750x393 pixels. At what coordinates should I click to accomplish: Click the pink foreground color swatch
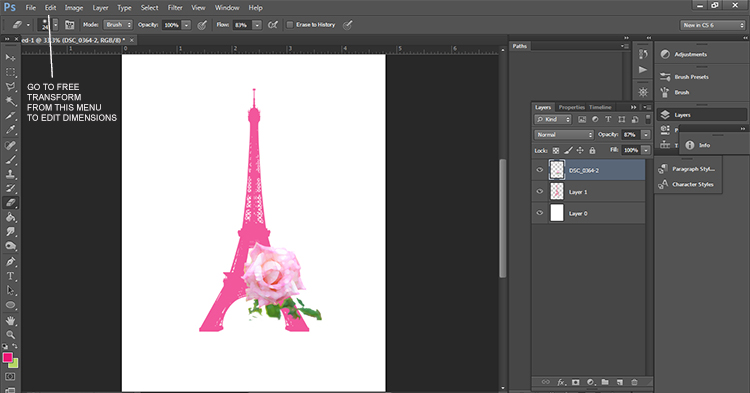[7, 357]
